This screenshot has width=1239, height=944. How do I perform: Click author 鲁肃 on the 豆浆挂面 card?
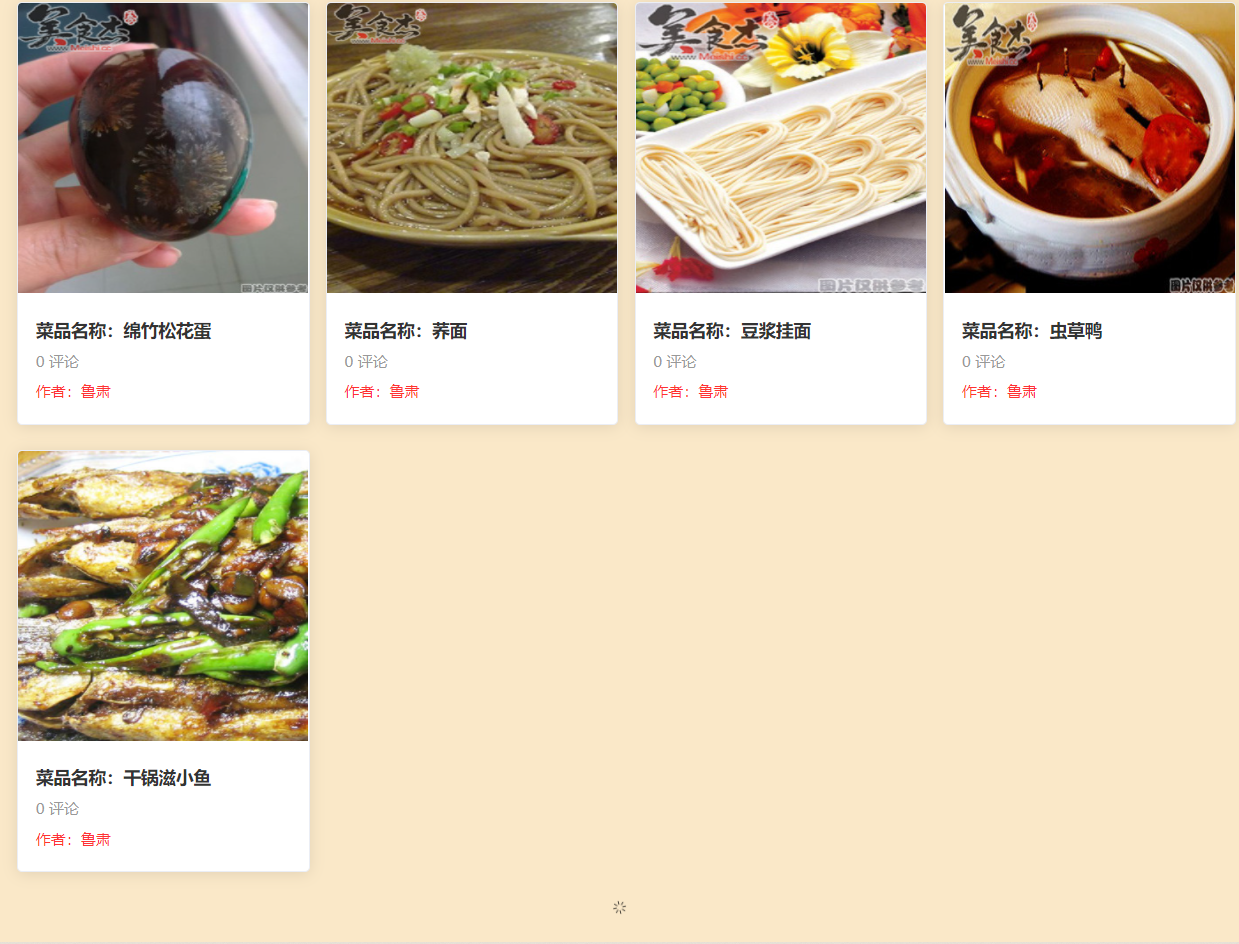click(713, 392)
